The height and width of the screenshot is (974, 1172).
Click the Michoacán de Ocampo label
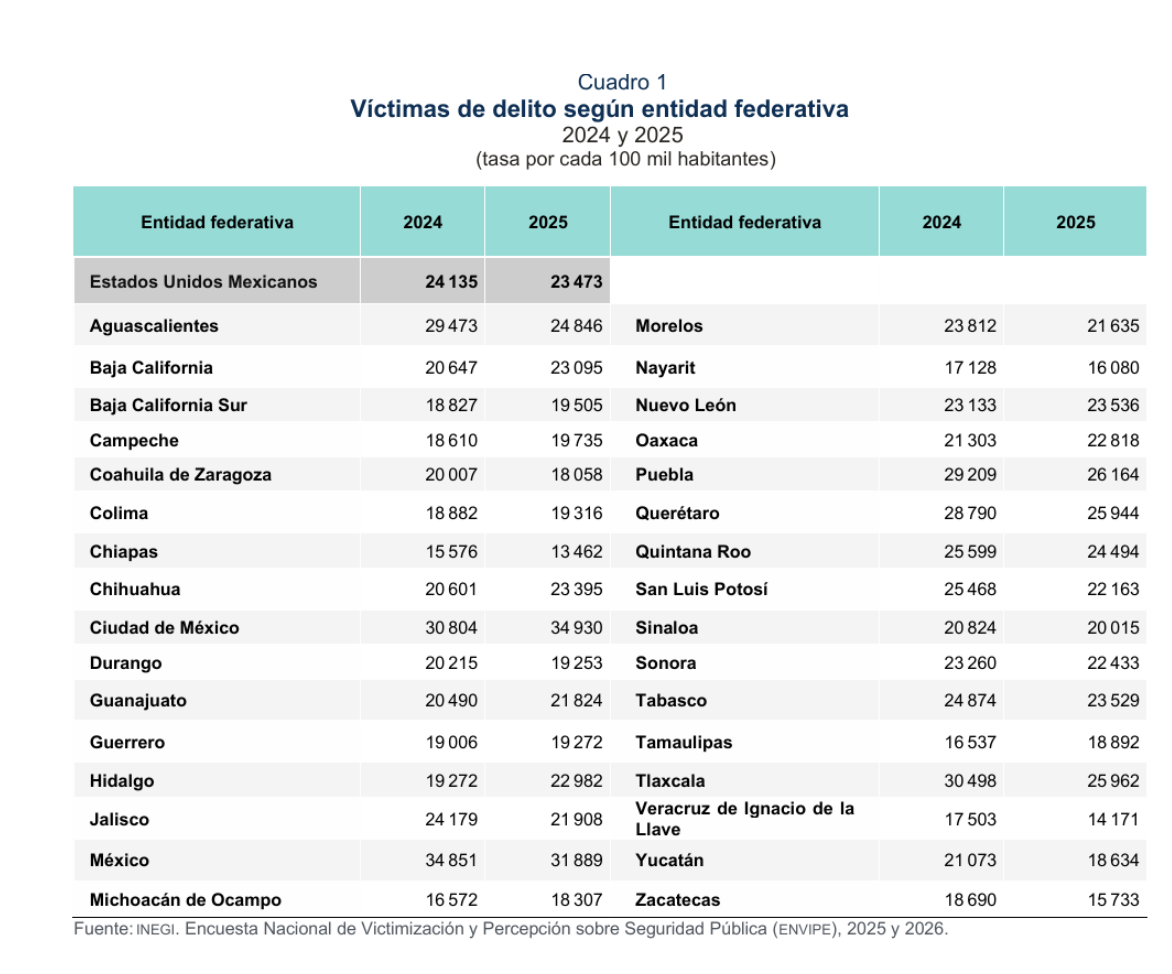pyautogui.click(x=185, y=900)
